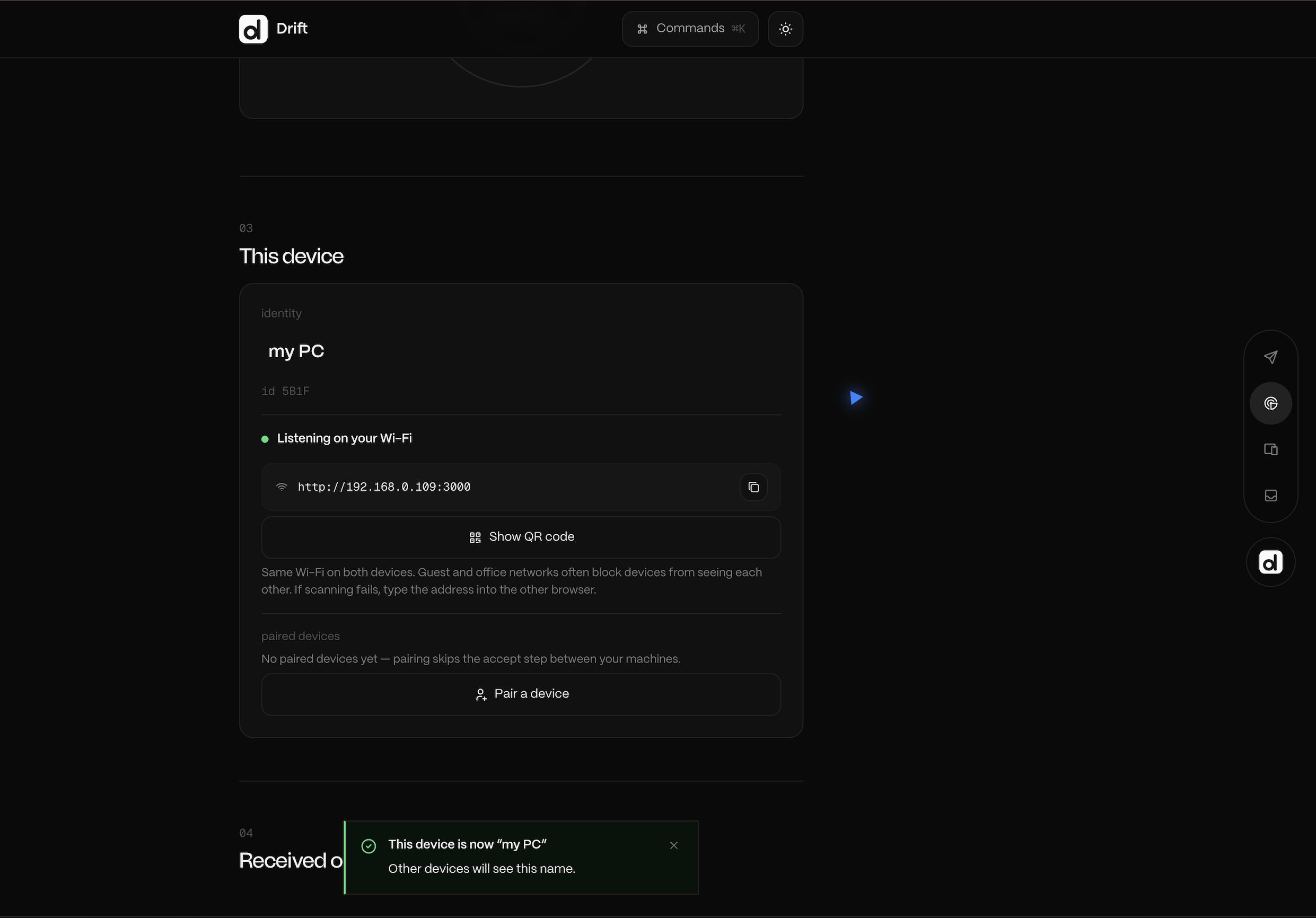Click the device id 5B1F label
The height and width of the screenshot is (918, 1316).
pyautogui.click(x=285, y=391)
